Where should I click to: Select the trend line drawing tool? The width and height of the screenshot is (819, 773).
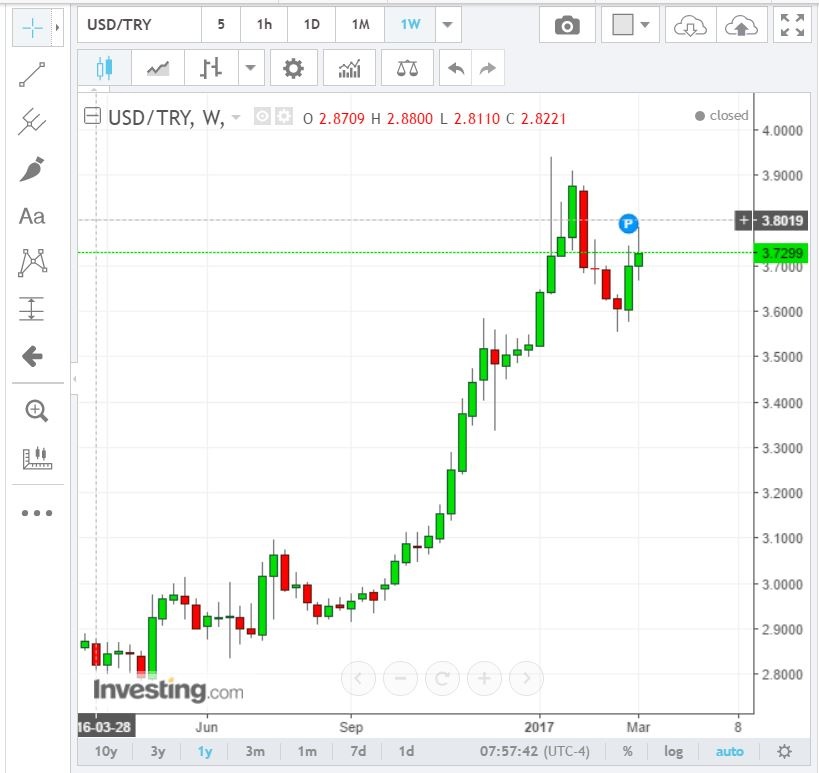point(33,75)
